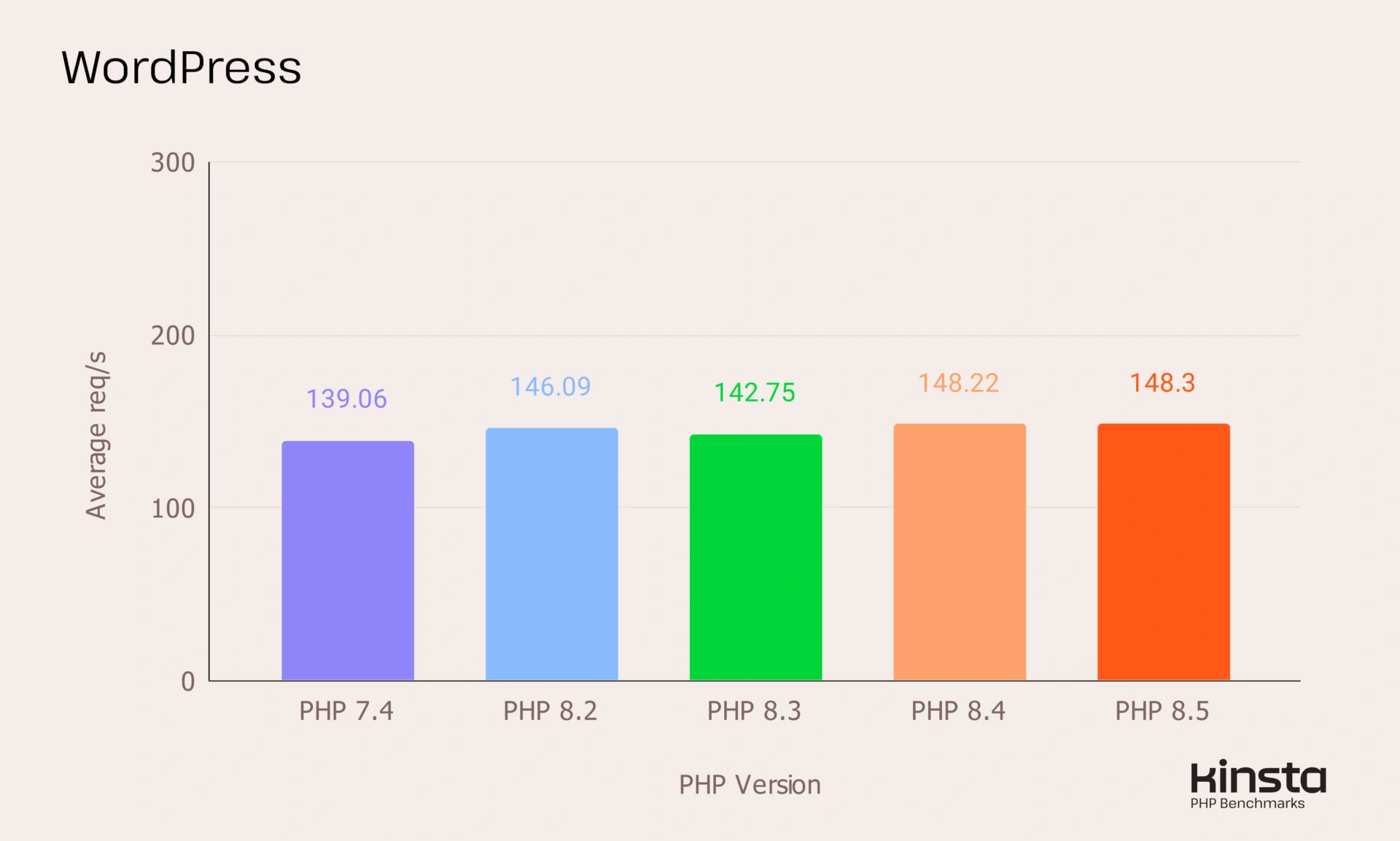
Task: Click the purple PHP 7.4 bar
Action: pyautogui.click(x=348, y=560)
